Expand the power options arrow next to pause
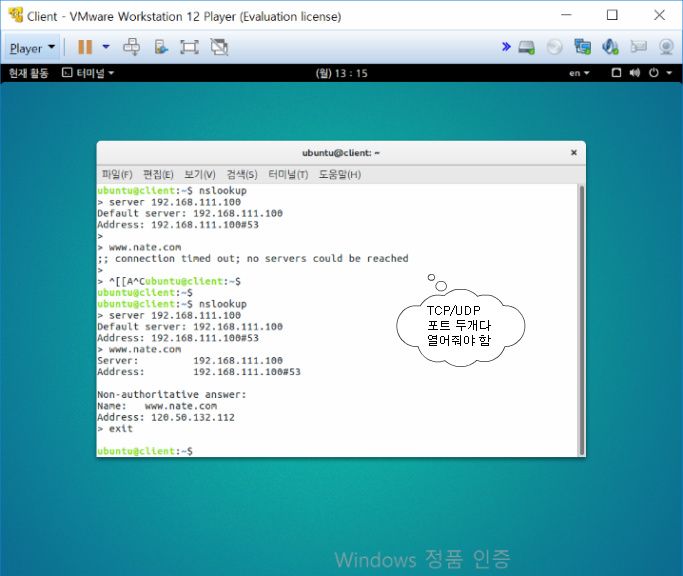The height and width of the screenshot is (576, 683). (106, 47)
